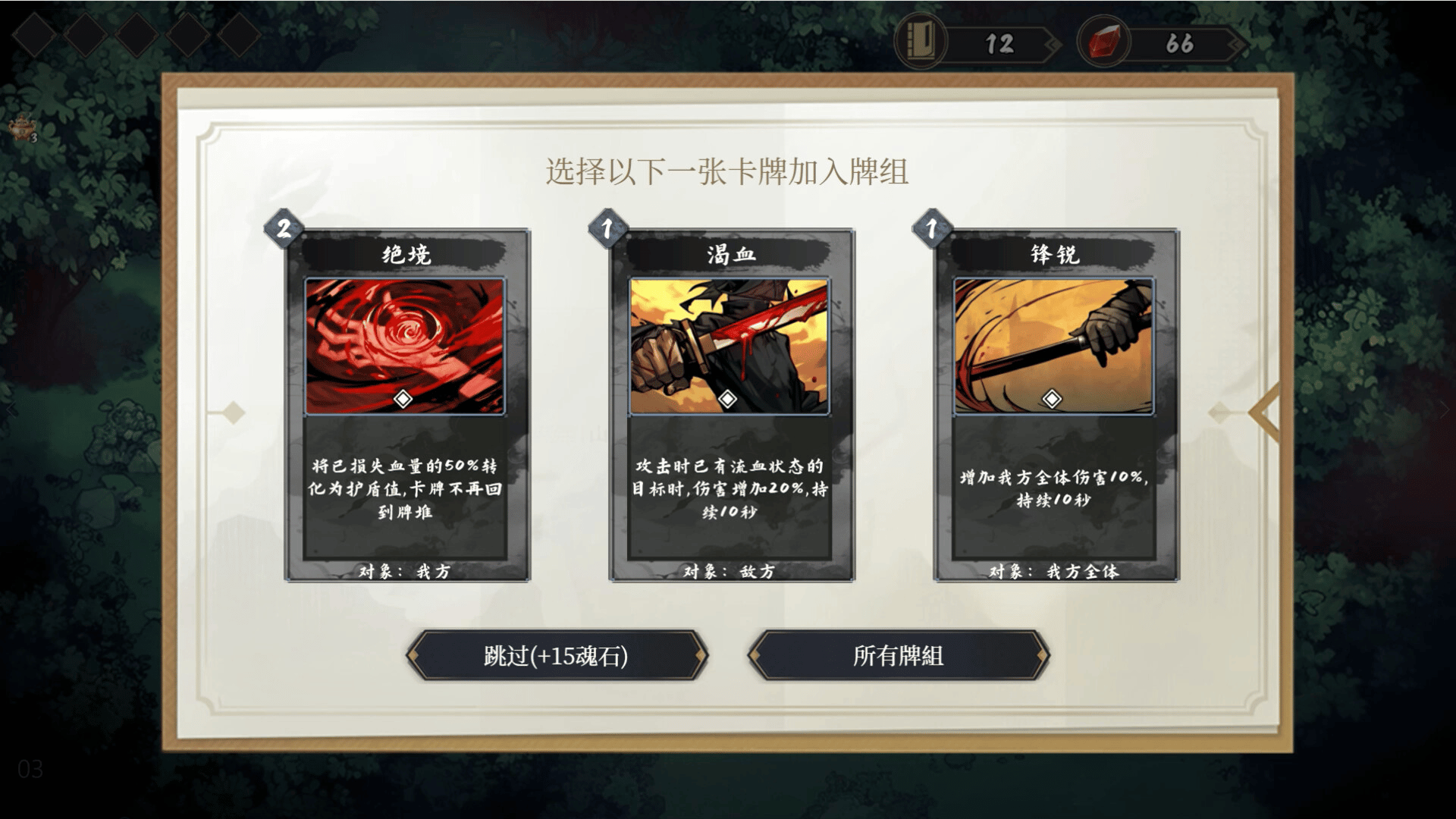Click the cost 2 badge on 绝境 card
Screen dimensions: 1456x819
coord(284,228)
